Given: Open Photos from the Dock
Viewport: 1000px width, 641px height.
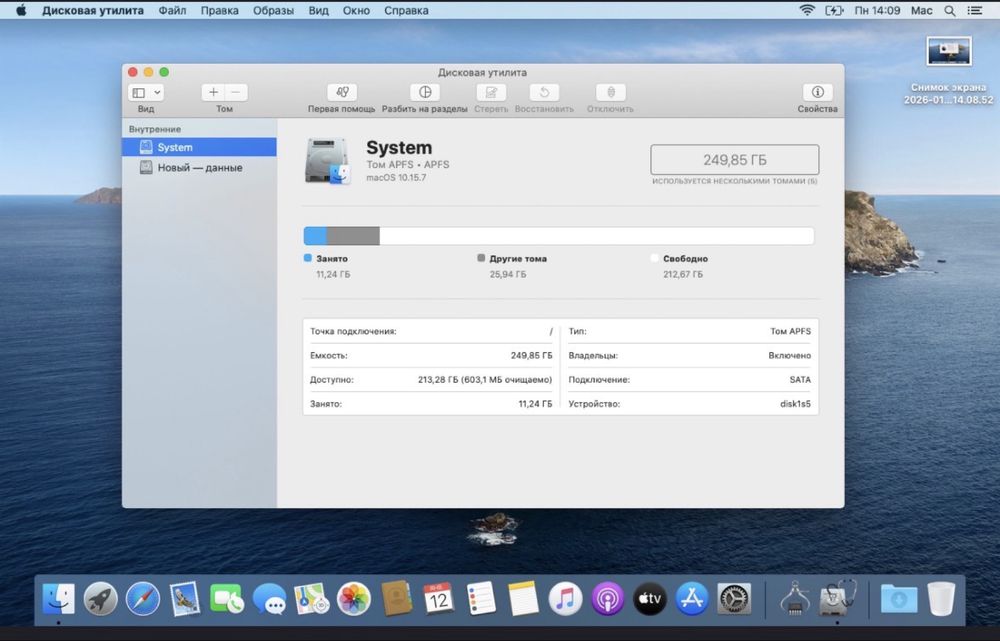Looking at the screenshot, I should coord(353,599).
